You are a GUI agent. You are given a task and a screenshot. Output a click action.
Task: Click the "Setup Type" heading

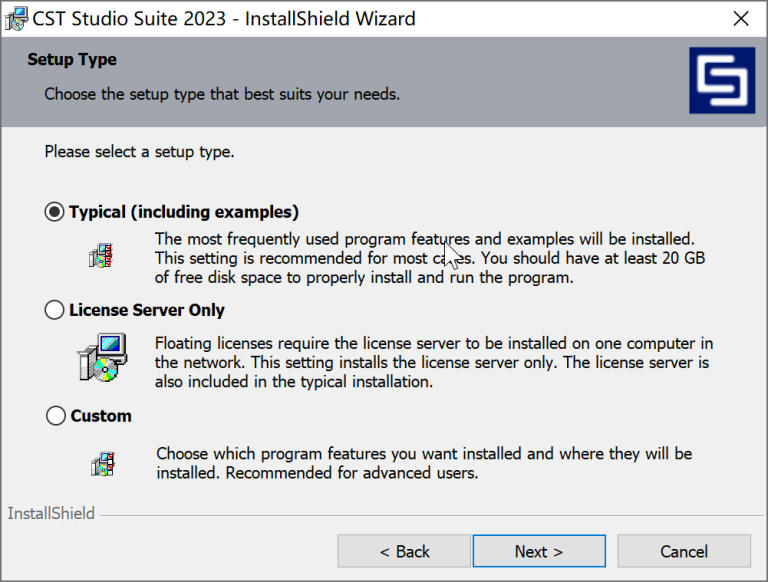72,60
